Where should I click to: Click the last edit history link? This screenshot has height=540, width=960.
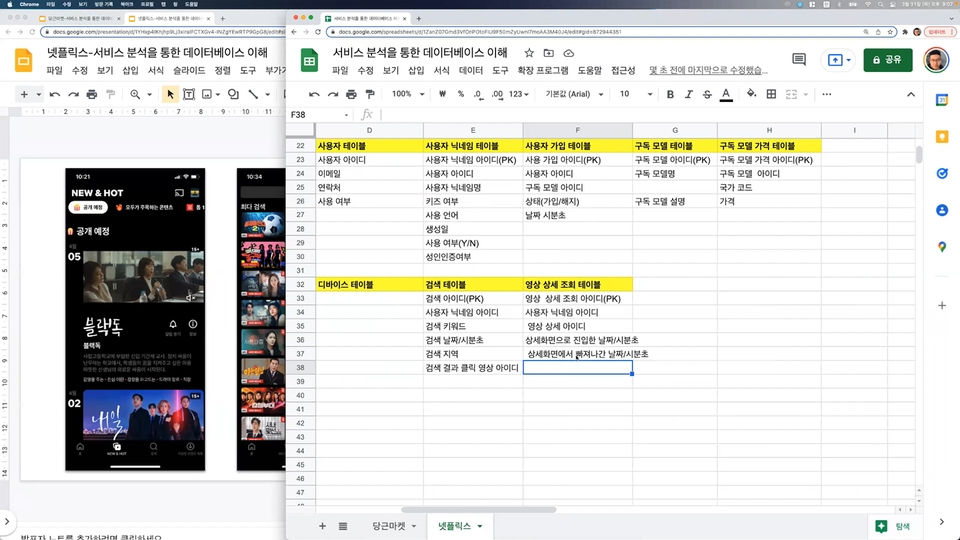tap(708, 71)
